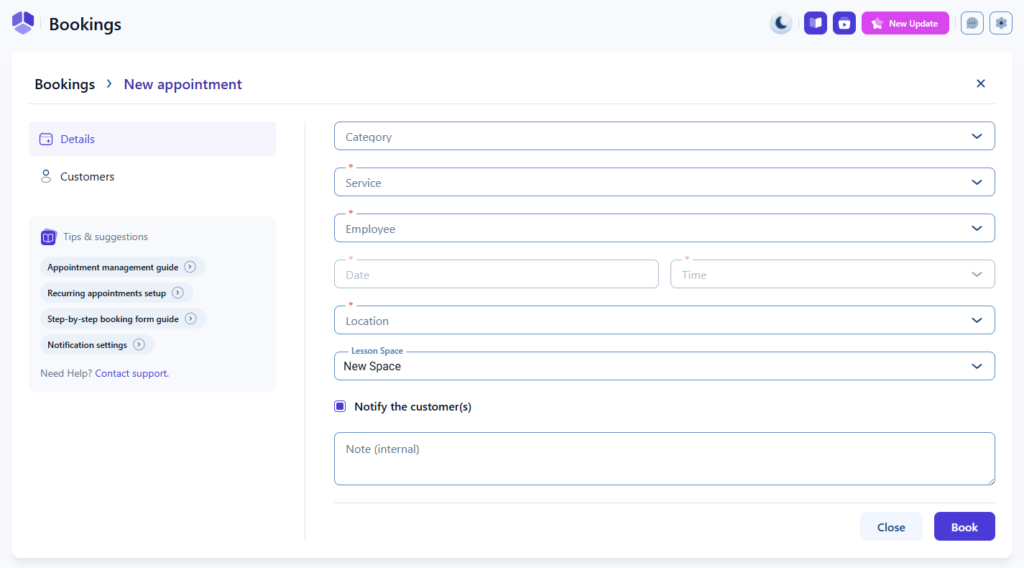Expand the Employee dropdown
Screen dimensions: 1024x568
(x=664, y=229)
